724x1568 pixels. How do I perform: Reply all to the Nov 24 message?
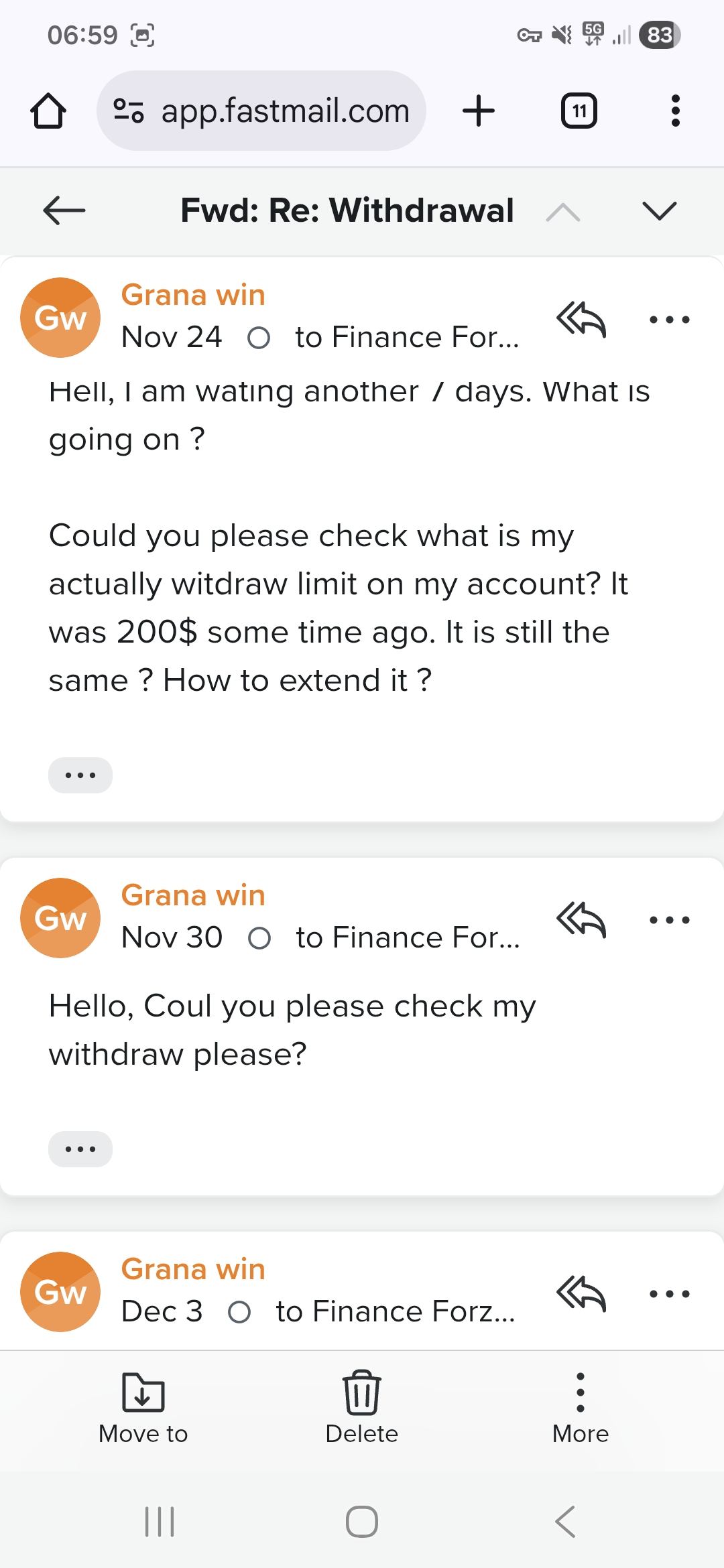click(581, 319)
